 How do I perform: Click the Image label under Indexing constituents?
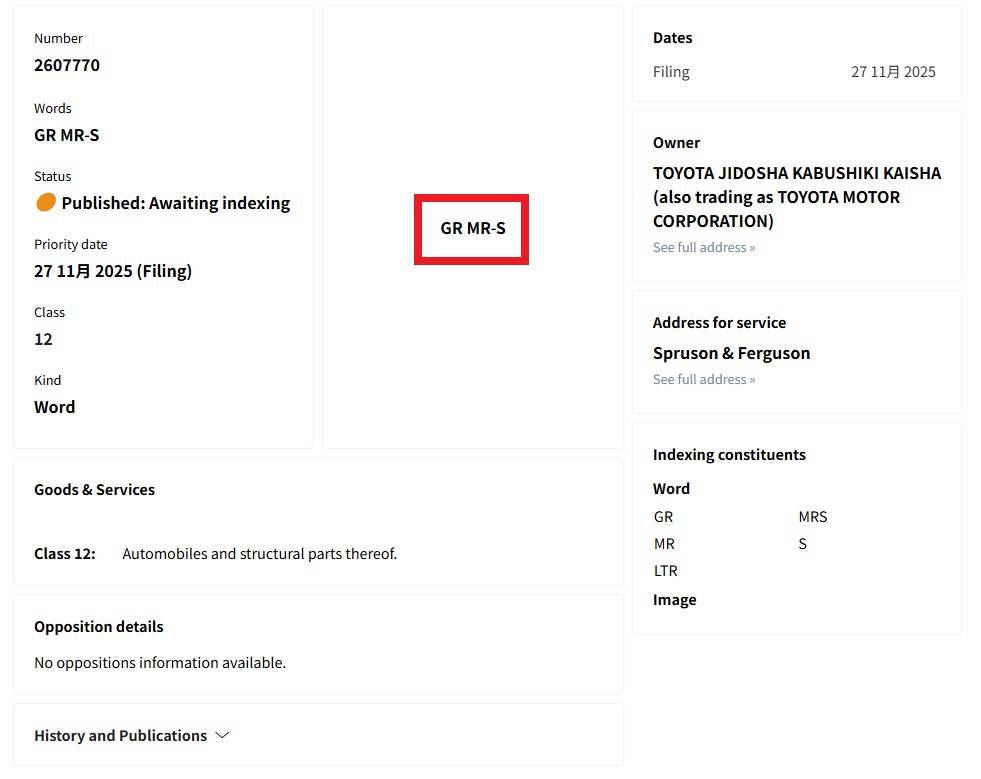click(674, 599)
